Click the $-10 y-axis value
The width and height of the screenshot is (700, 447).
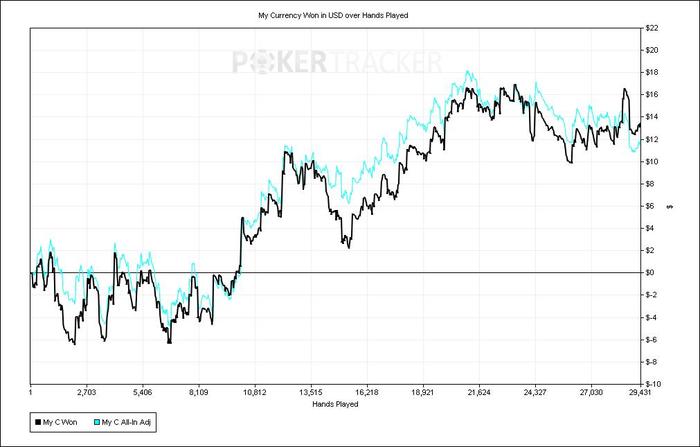652,384
